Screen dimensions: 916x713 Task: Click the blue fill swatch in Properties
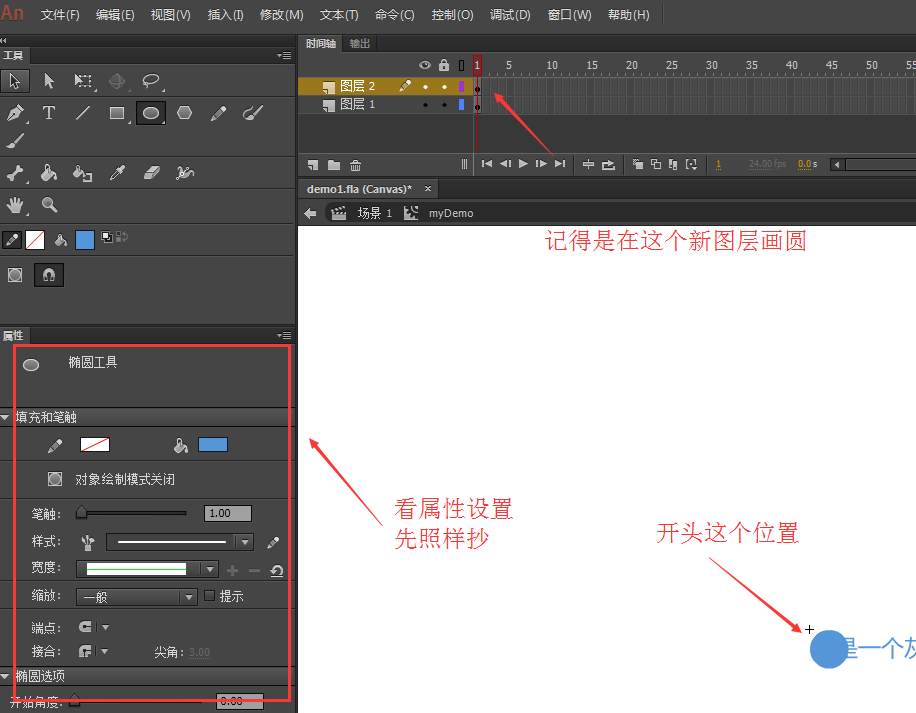coord(213,444)
